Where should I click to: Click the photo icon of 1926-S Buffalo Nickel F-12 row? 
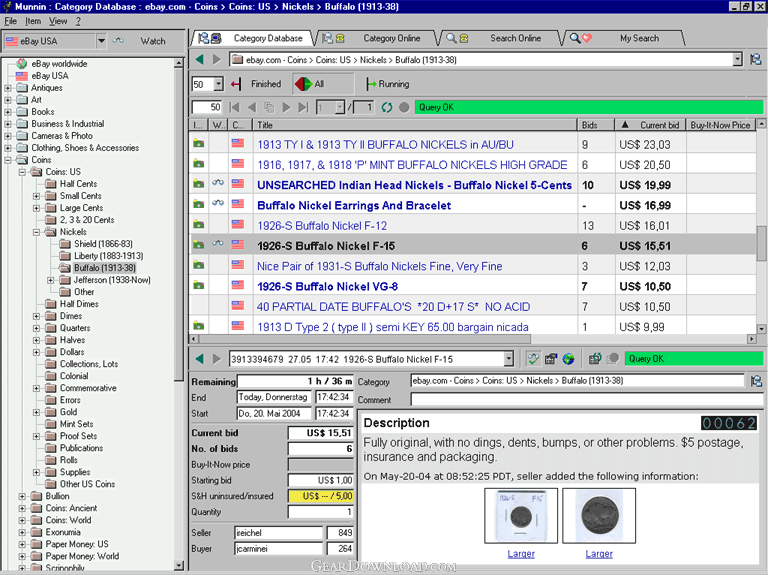(x=198, y=225)
